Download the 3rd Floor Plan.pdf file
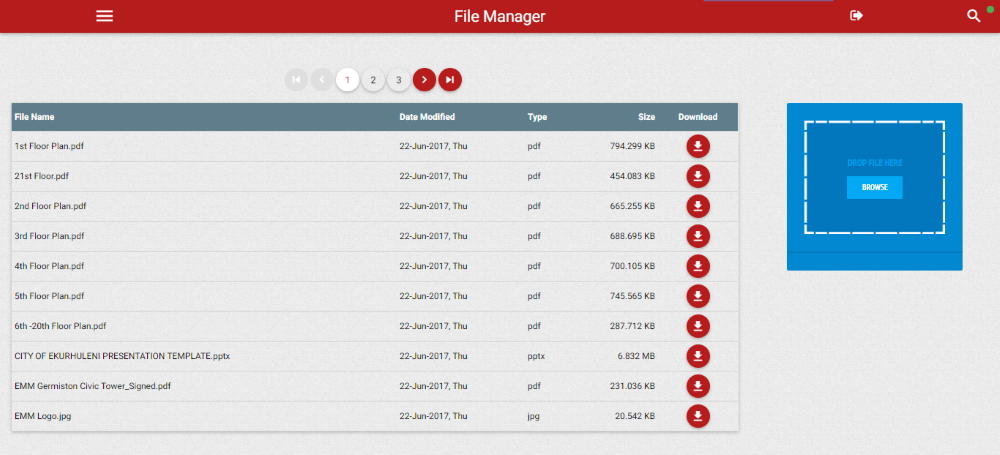 (698, 236)
